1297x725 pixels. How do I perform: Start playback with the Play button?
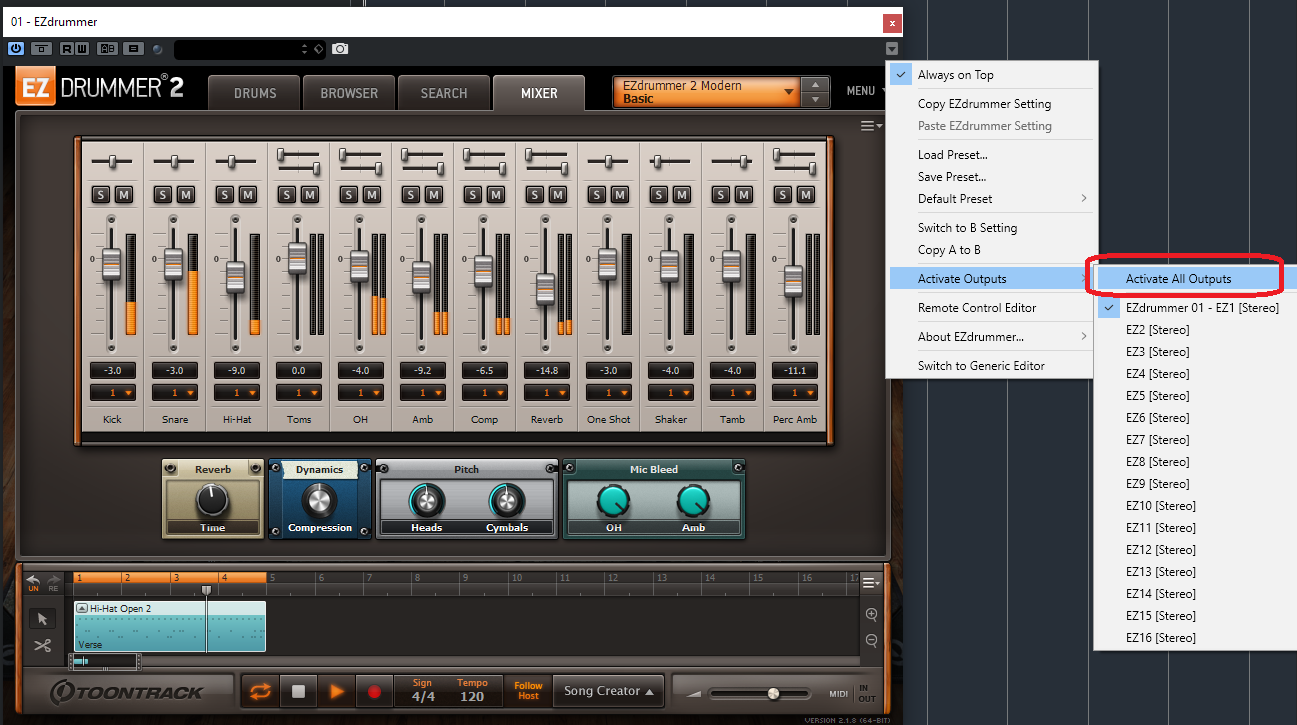pos(337,691)
